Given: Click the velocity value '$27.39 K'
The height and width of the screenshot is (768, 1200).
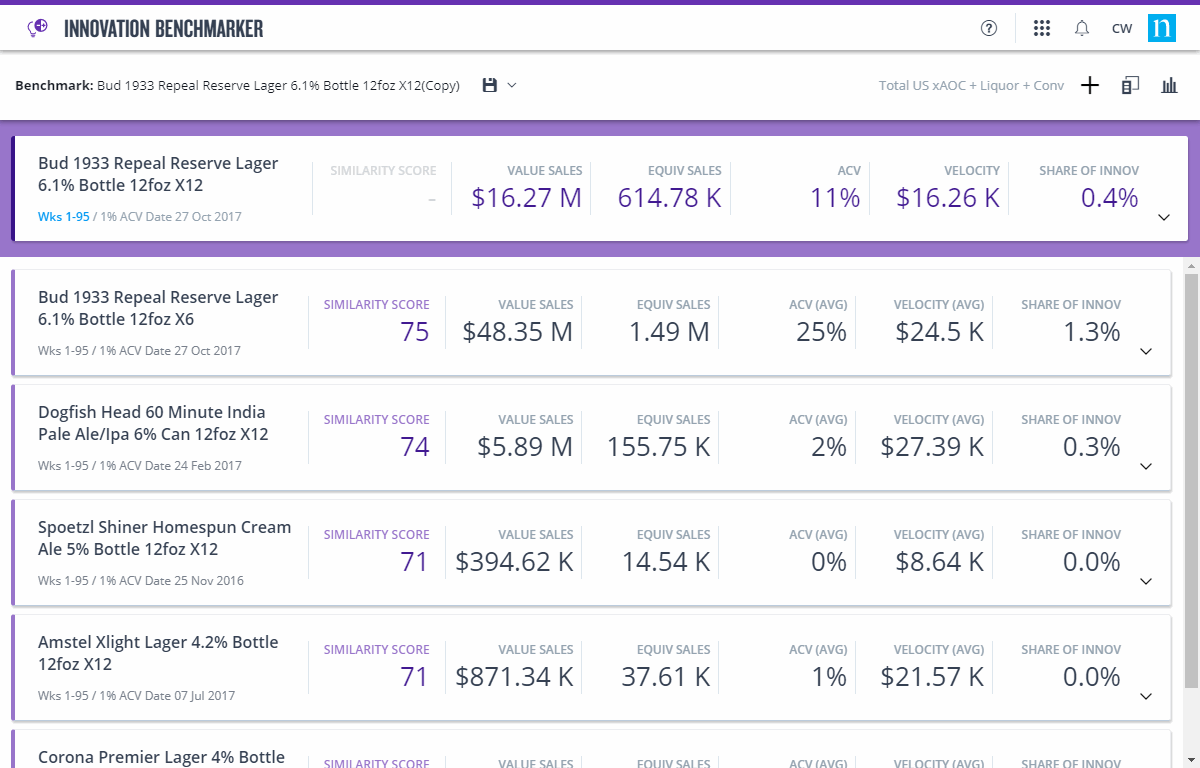Looking at the screenshot, I should 933,447.
